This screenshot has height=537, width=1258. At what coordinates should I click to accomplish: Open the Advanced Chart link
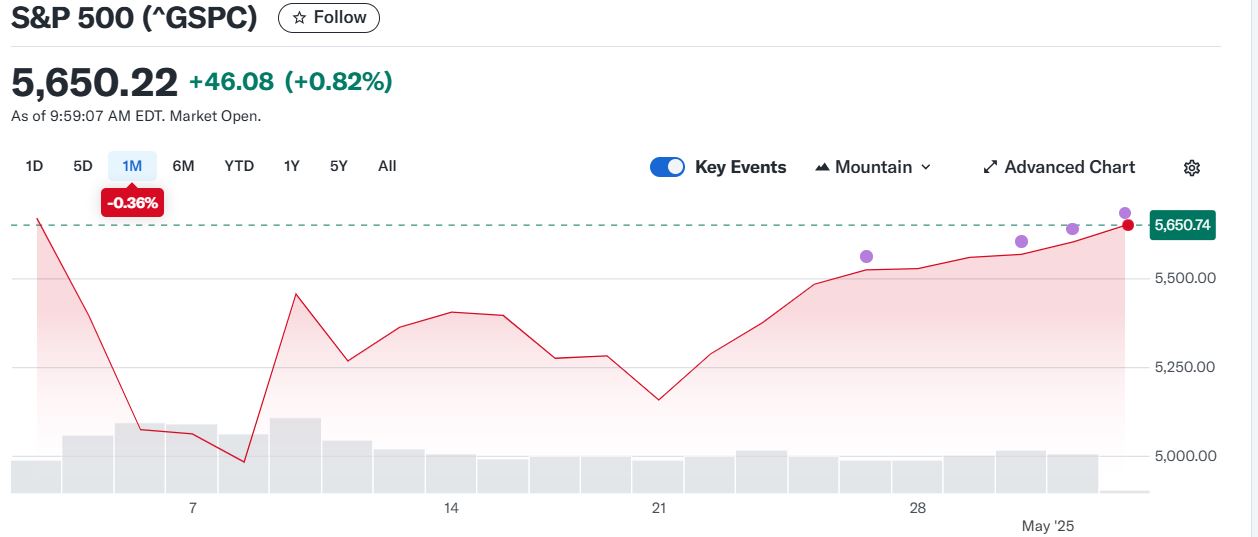click(1069, 167)
